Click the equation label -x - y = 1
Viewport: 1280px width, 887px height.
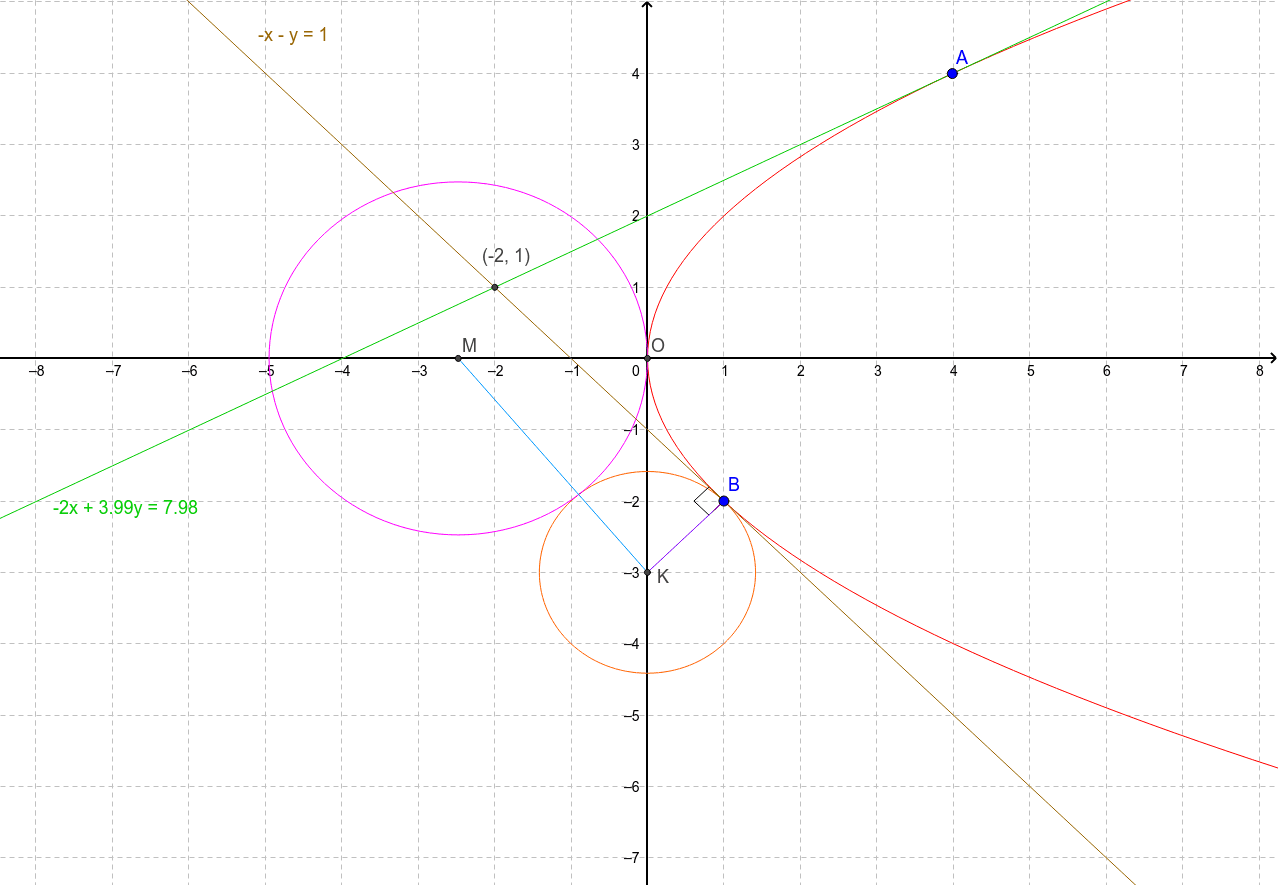tap(293, 35)
